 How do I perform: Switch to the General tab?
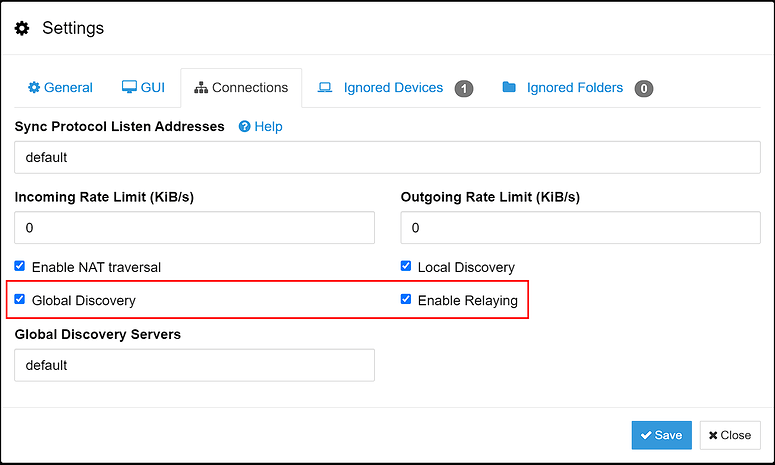coord(60,88)
